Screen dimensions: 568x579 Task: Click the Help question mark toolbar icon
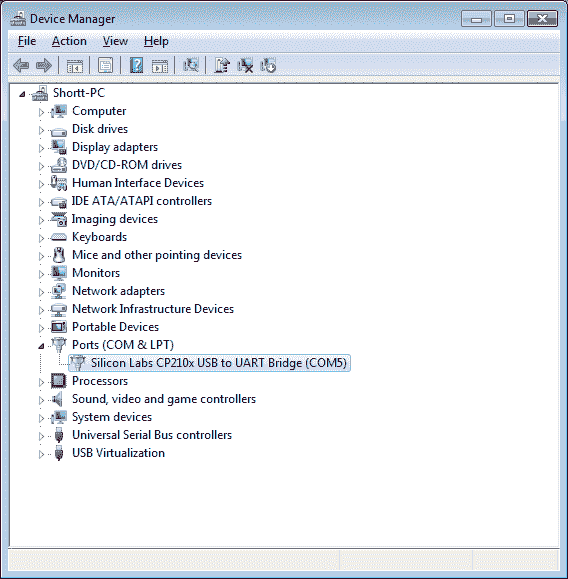tap(136, 66)
